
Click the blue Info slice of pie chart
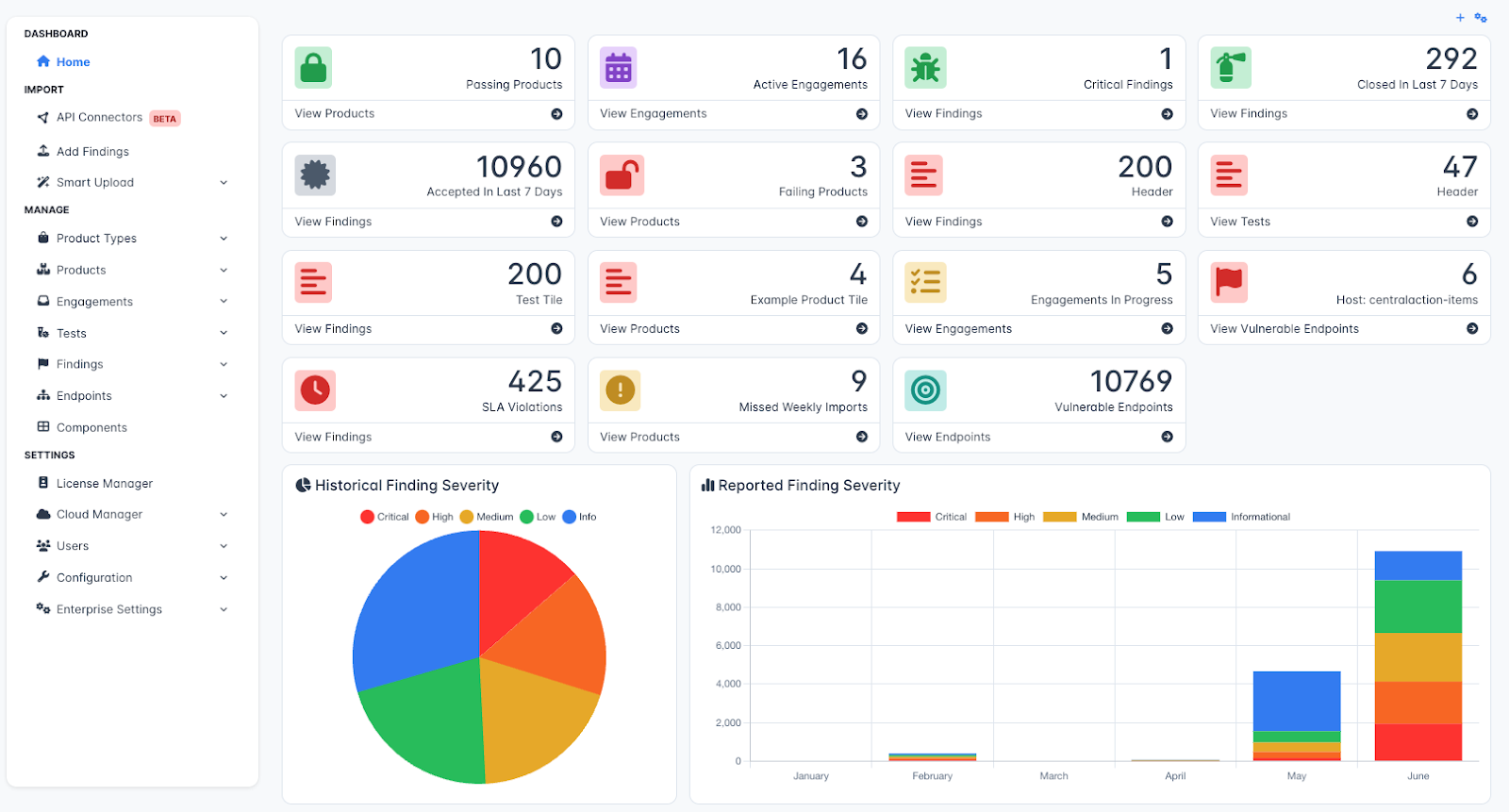[x=415, y=613]
